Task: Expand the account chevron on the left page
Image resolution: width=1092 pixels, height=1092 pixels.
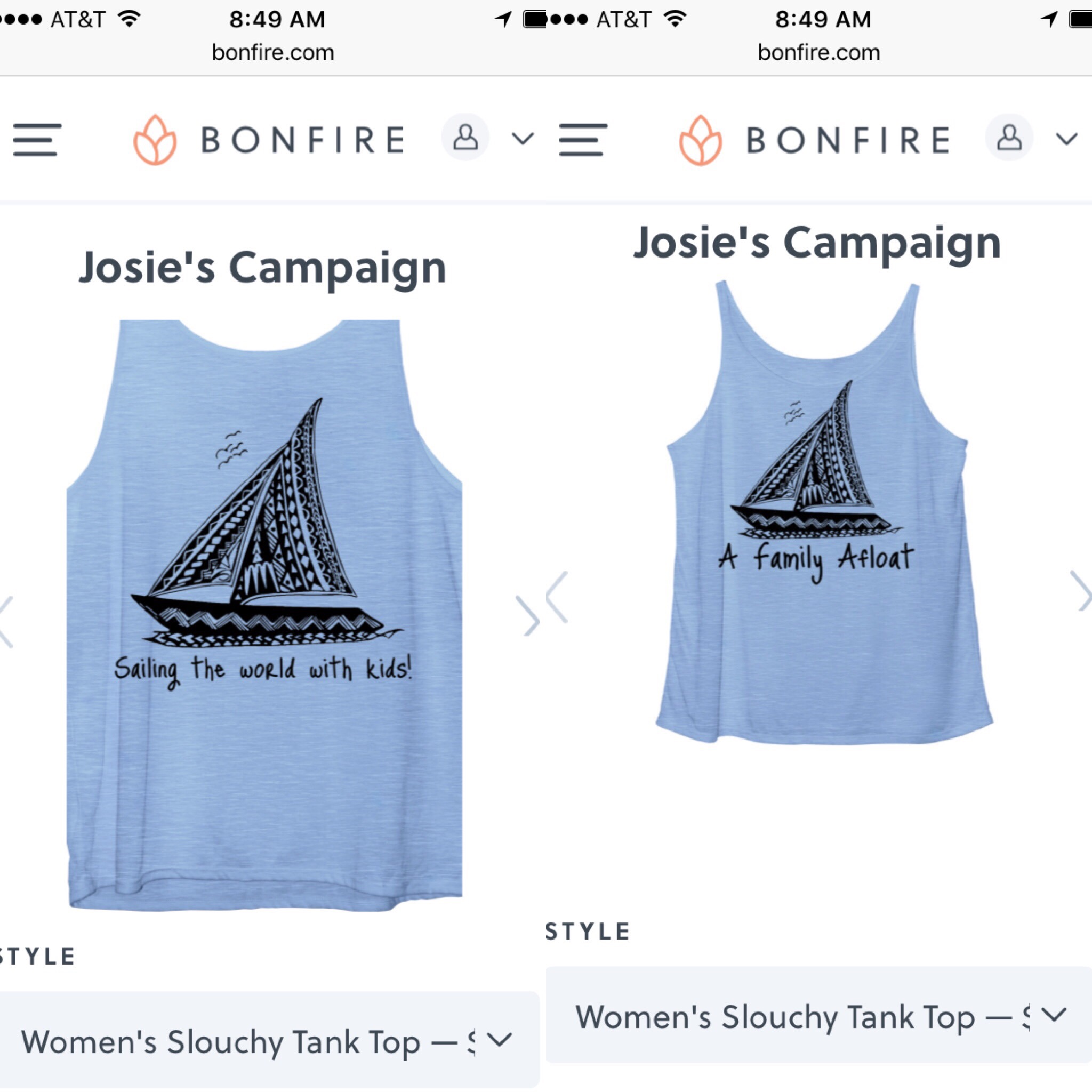Action: click(523, 139)
